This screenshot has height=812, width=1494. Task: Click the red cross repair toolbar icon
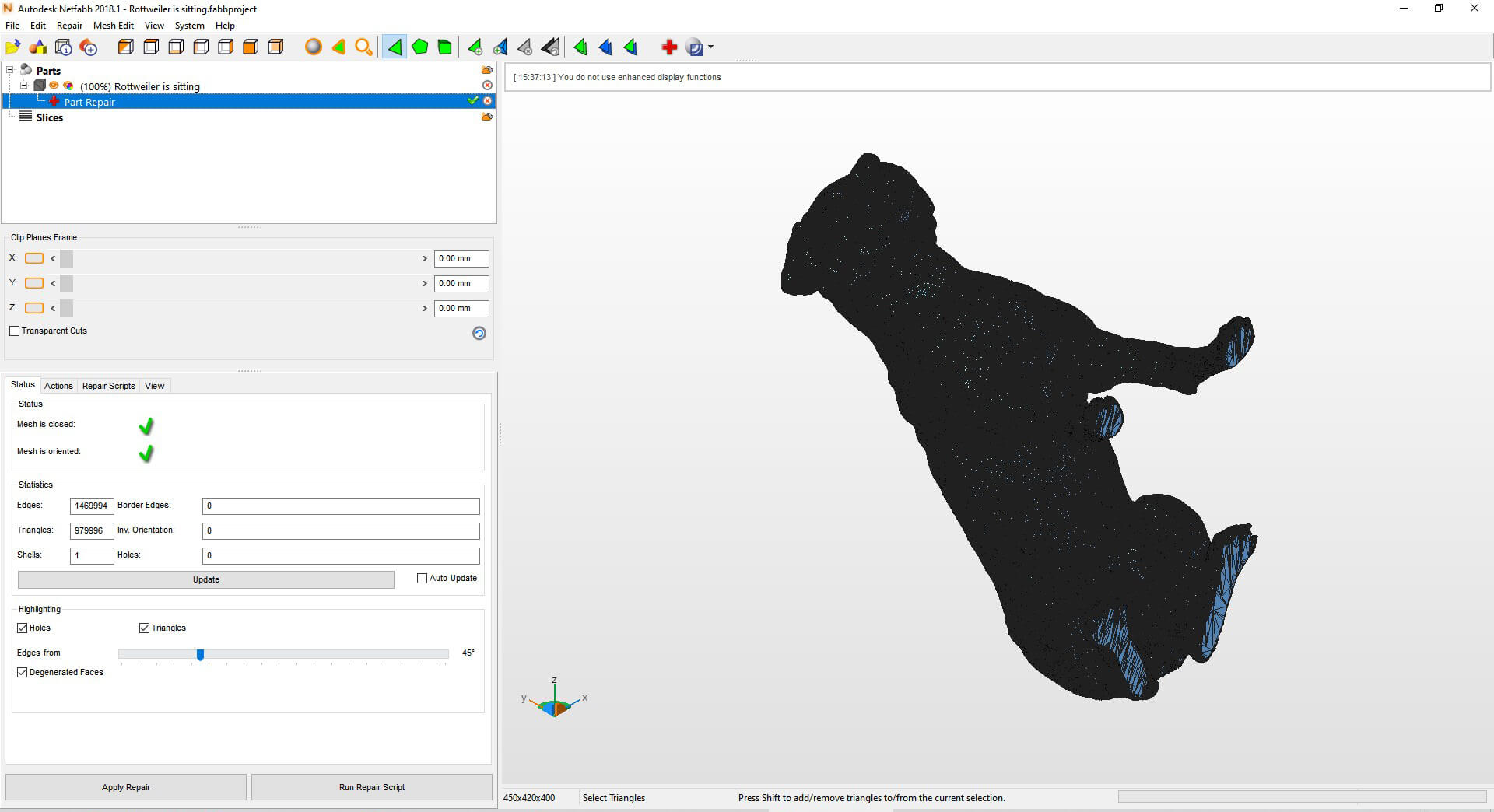pyautogui.click(x=668, y=47)
